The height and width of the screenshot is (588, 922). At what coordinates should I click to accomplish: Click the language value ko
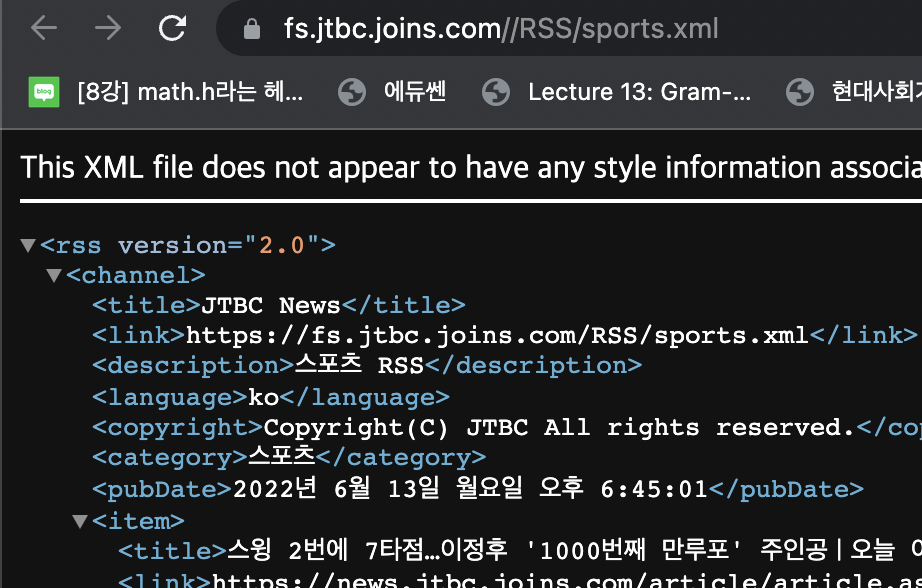263,397
